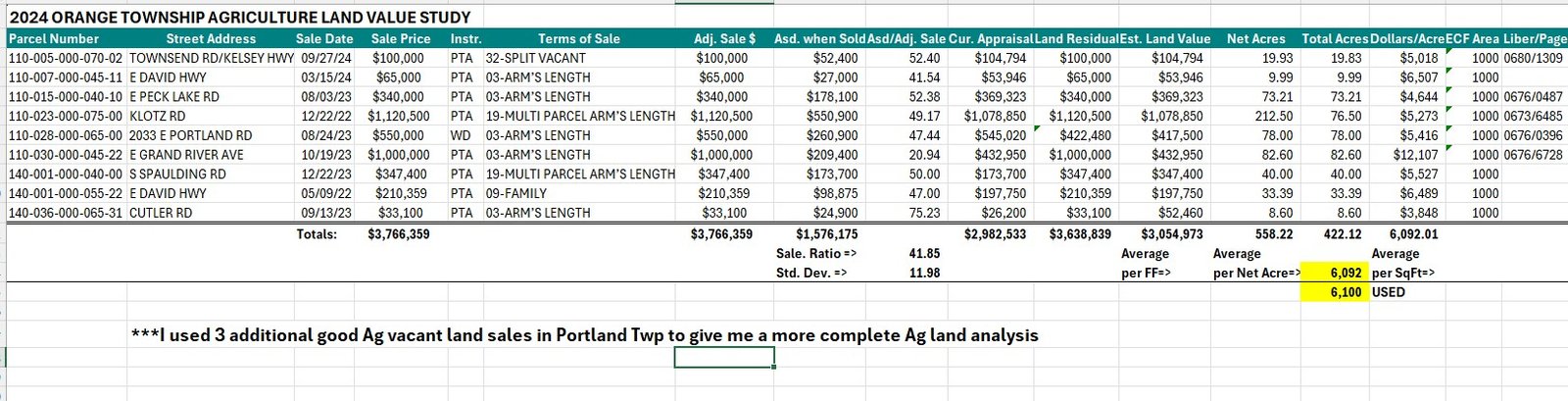Click the 32-SPLIT VACANT terms cell
This screenshot has height=401, width=1568.
(535, 58)
